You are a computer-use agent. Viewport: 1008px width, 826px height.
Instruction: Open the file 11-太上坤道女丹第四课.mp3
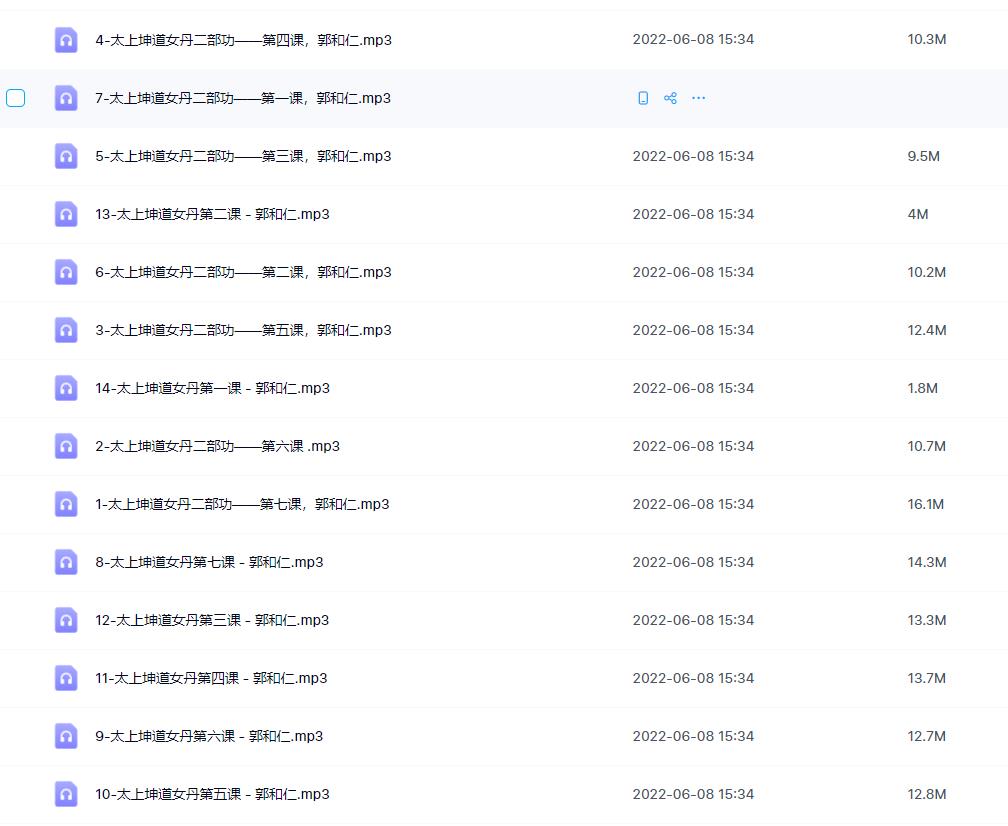point(212,678)
